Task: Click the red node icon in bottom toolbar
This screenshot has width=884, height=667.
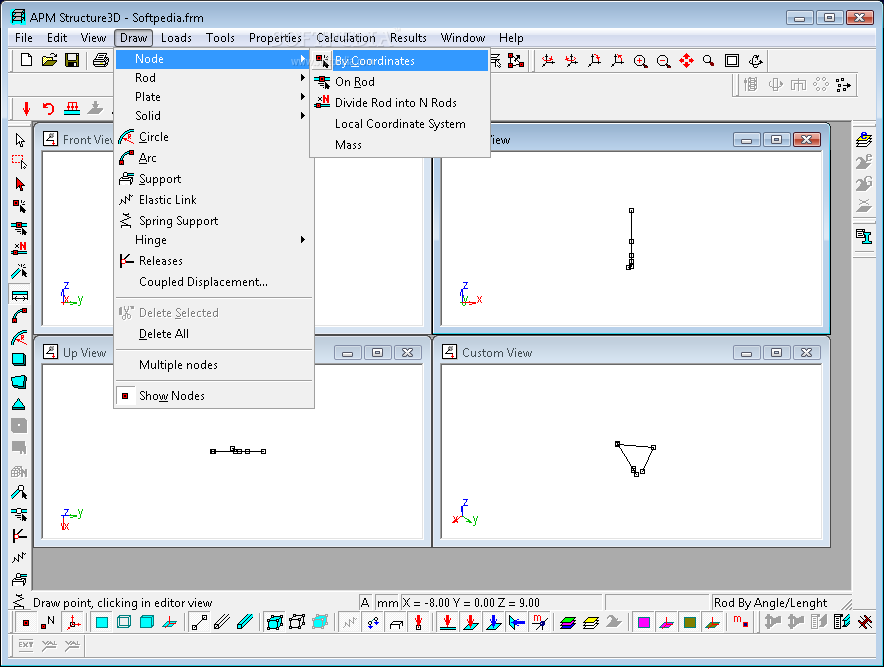Action: click(x=26, y=622)
